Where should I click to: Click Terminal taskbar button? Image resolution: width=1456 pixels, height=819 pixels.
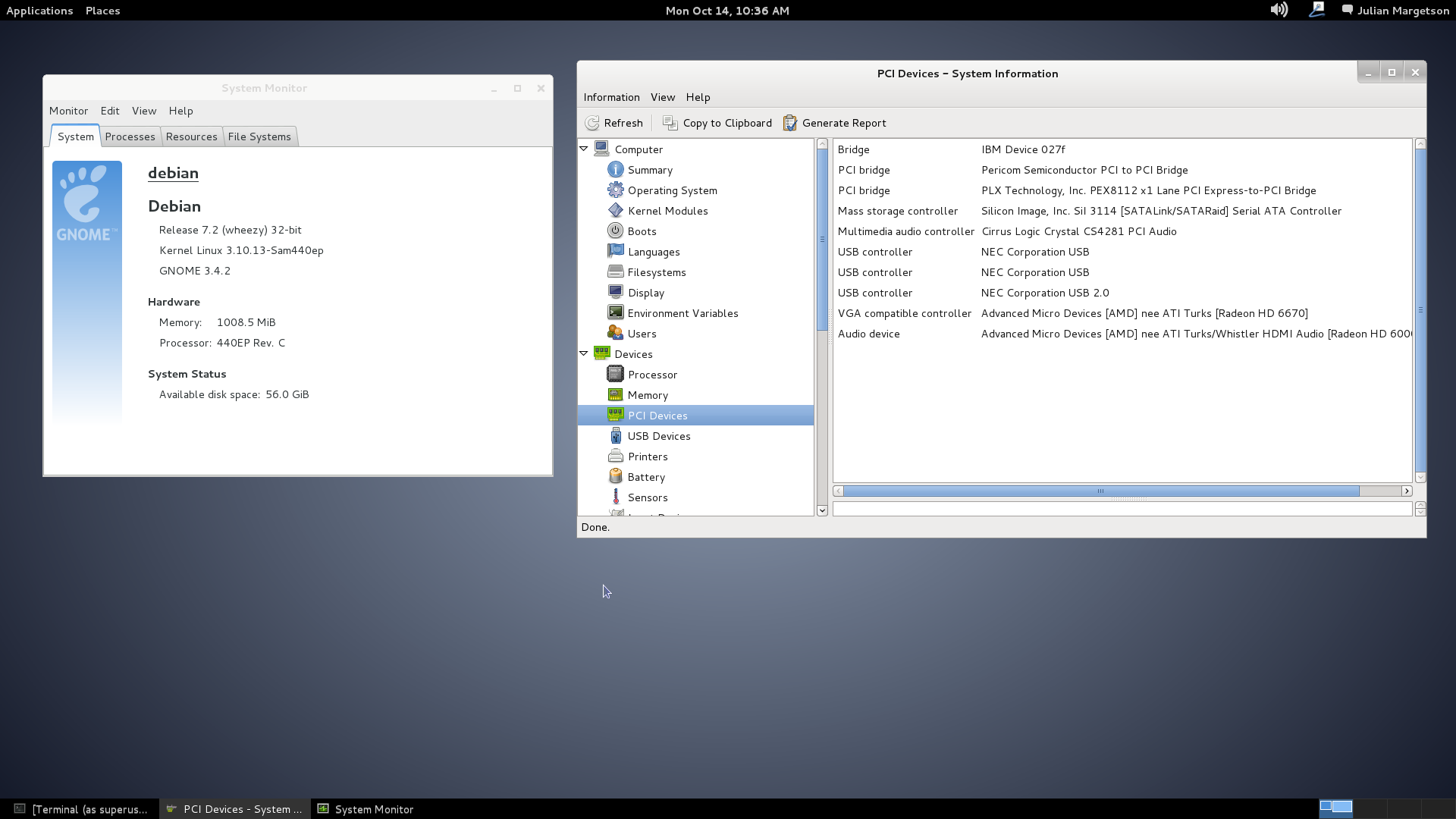coord(80,809)
